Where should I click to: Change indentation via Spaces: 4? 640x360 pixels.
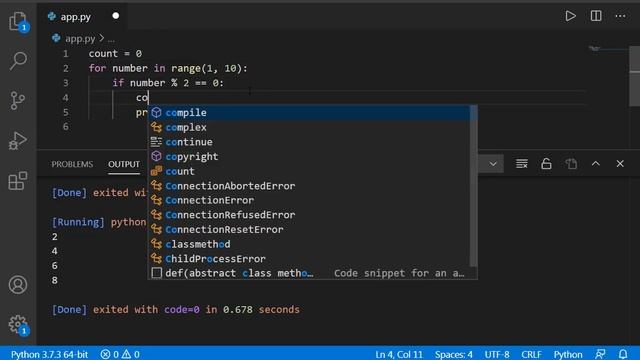tap(453, 354)
